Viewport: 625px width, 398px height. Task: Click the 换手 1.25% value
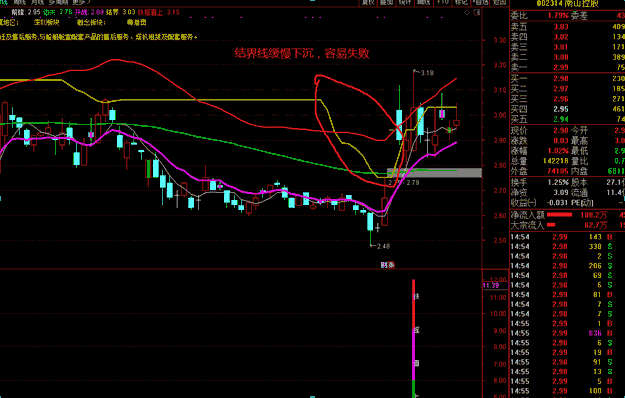(559, 182)
